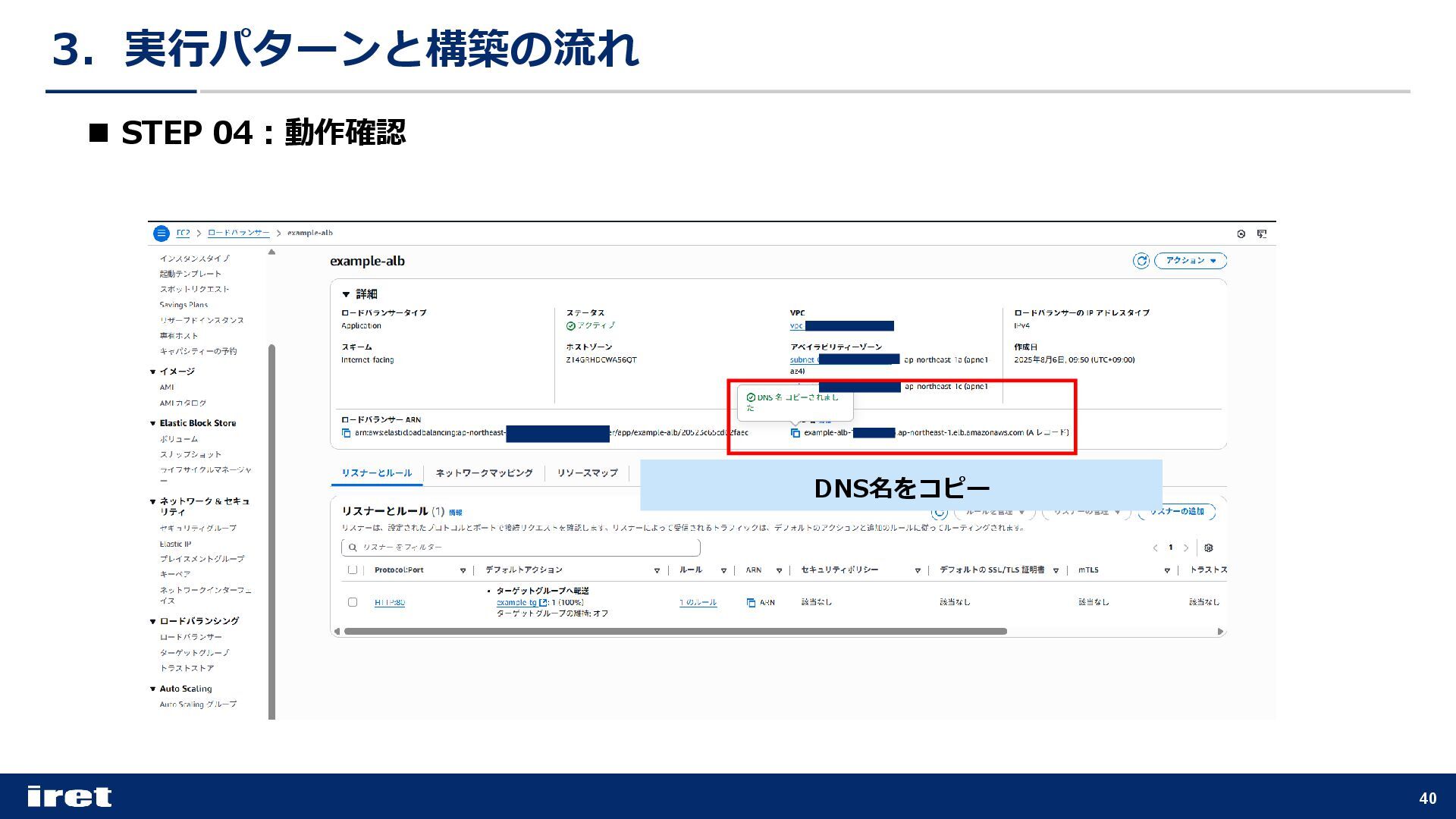Focus the リスナーをフィルター search field
The height and width of the screenshot is (819, 1456).
click(520, 547)
